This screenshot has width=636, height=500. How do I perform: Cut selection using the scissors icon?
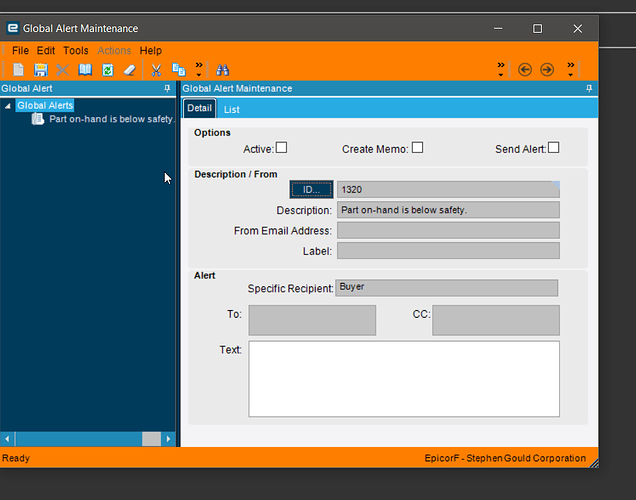[x=156, y=70]
